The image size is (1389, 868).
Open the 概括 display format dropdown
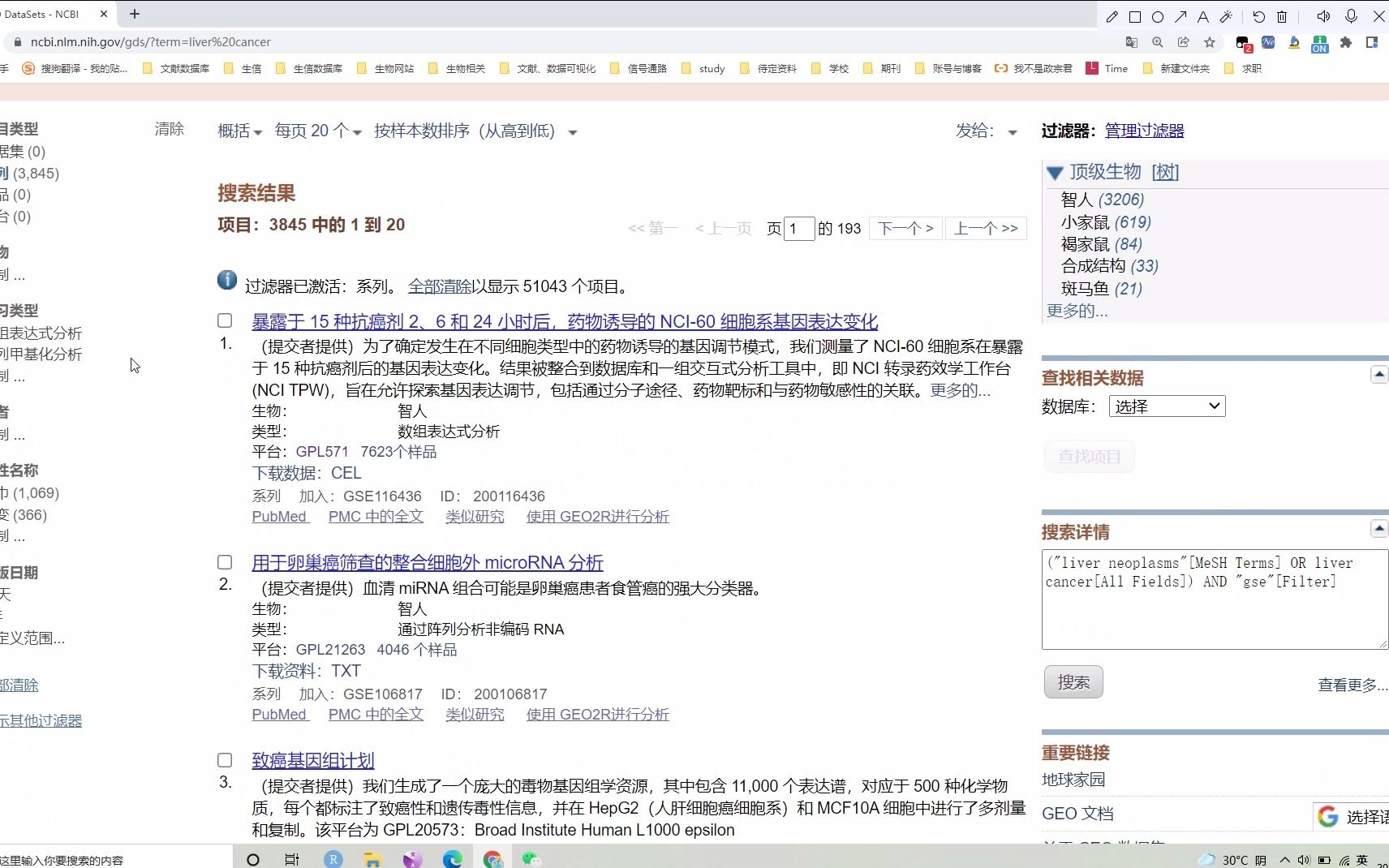239,131
